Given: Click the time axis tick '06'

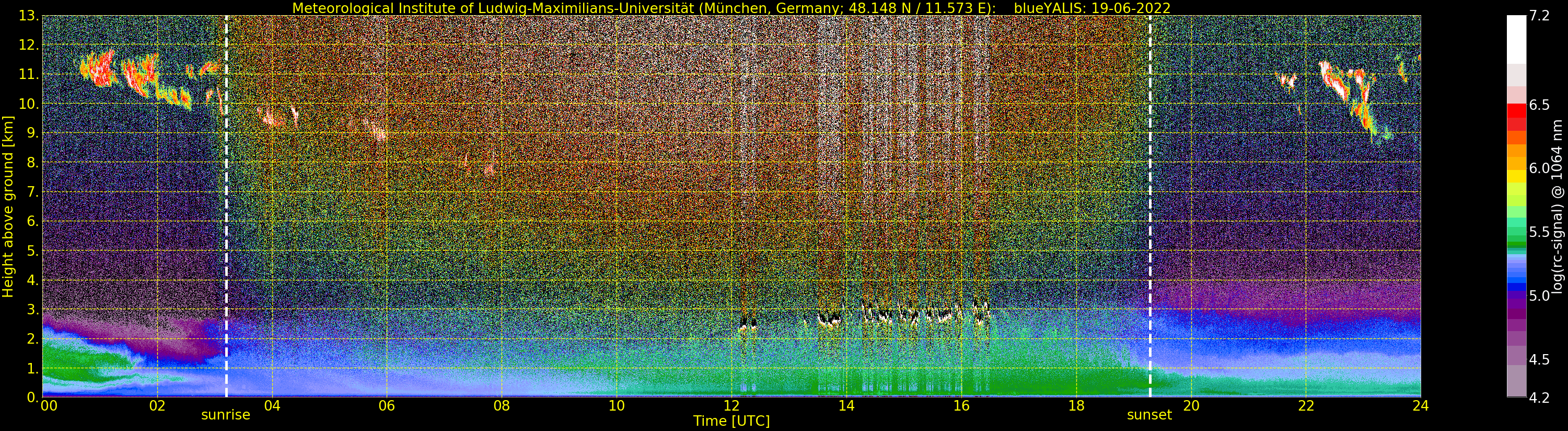Looking at the screenshot, I should 387,405.
